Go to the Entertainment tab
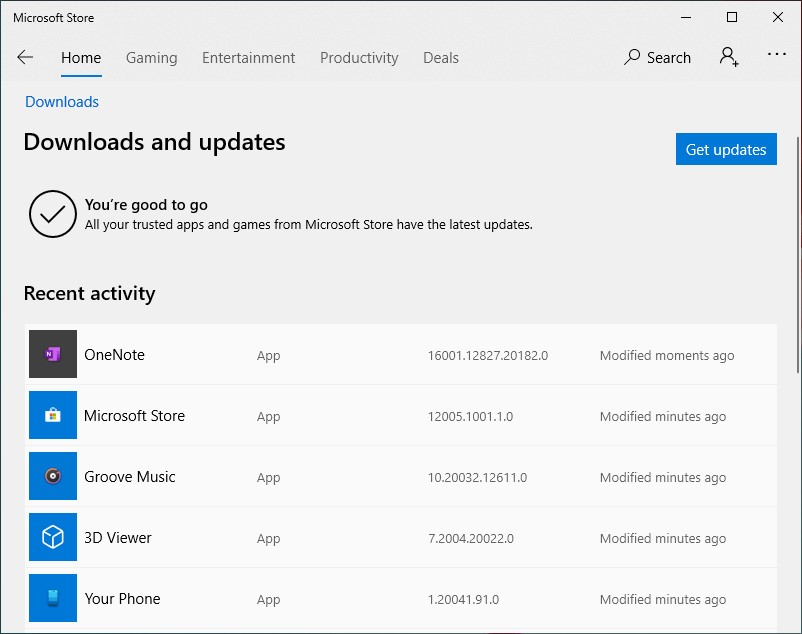The image size is (802, 634). coord(249,58)
